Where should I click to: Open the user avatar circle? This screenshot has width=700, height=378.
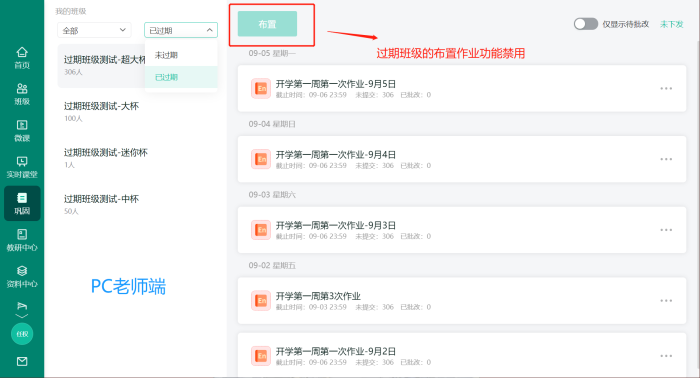point(22,334)
